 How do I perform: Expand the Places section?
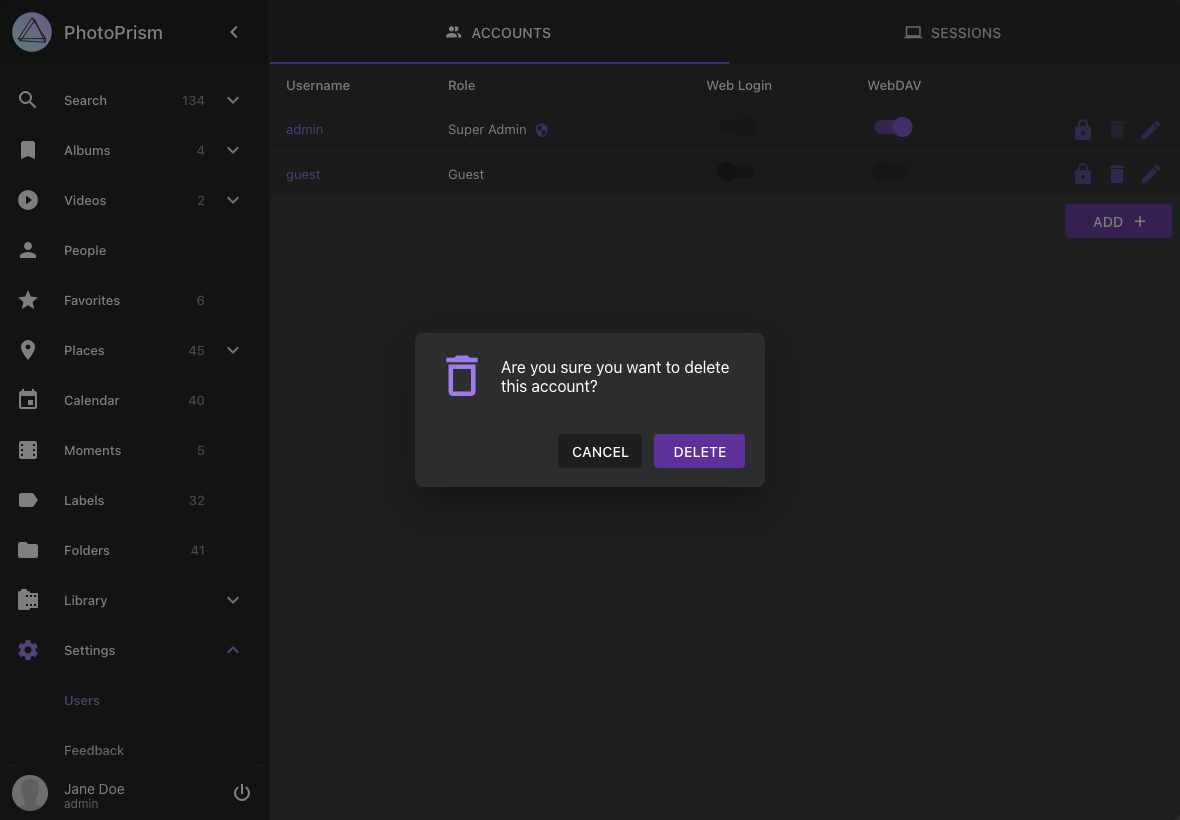[233, 350]
